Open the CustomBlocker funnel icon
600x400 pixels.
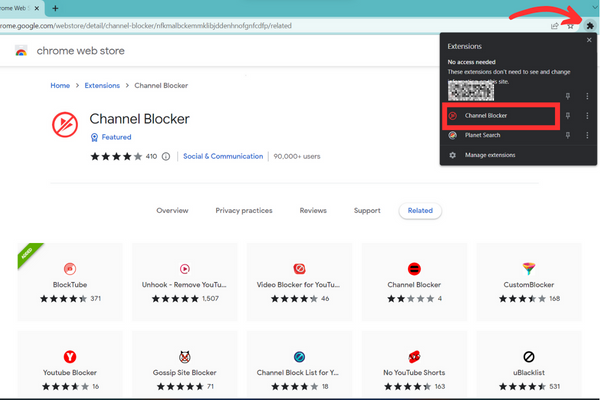[x=529, y=269]
